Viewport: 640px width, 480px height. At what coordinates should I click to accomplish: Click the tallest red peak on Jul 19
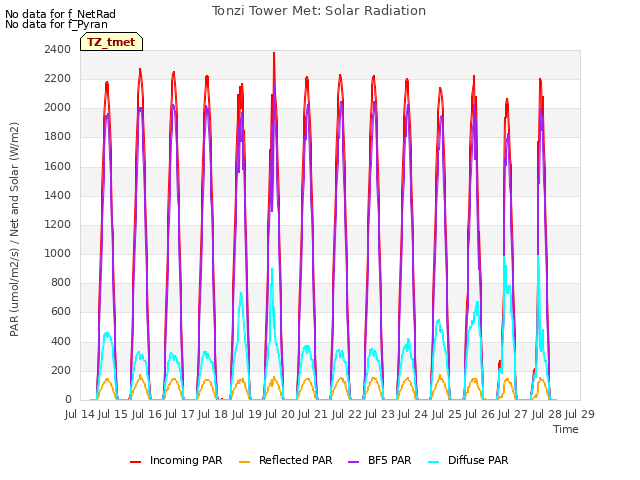(x=274, y=54)
